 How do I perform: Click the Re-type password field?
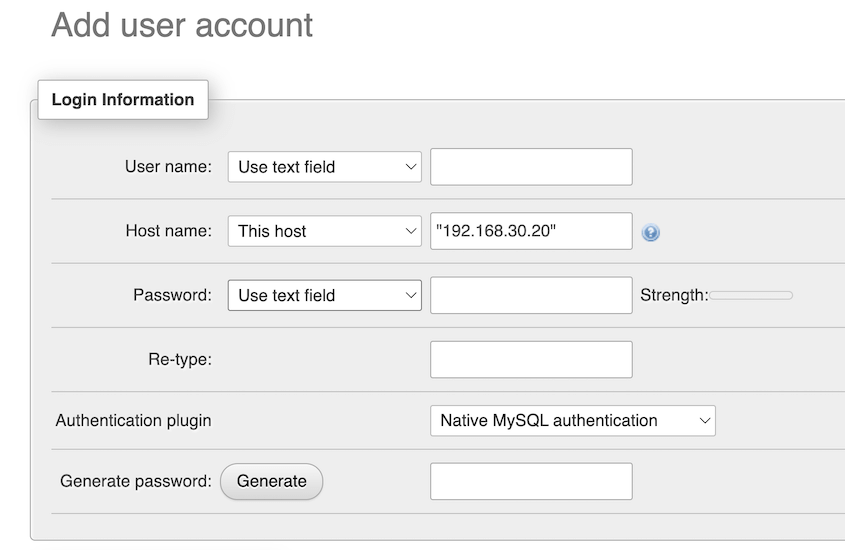coord(531,359)
